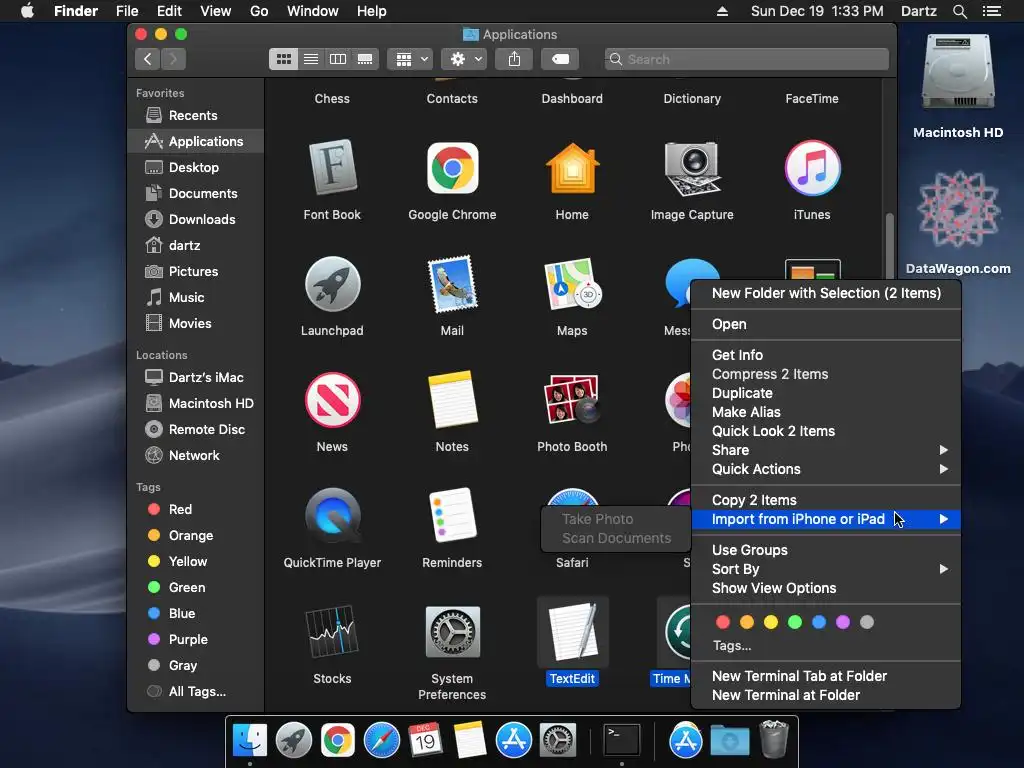Select the Maps app icon
The width and height of the screenshot is (1024, 768).
(x=572, y=284)
